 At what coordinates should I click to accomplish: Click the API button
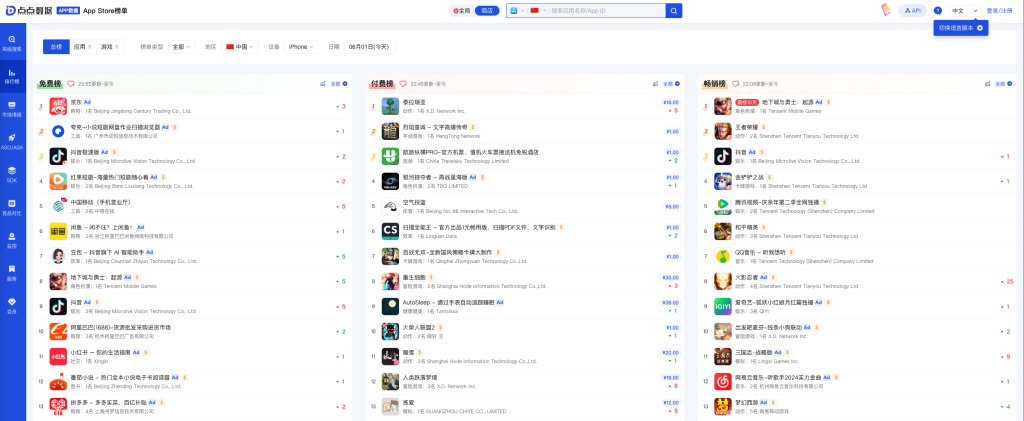coord(913,10)
